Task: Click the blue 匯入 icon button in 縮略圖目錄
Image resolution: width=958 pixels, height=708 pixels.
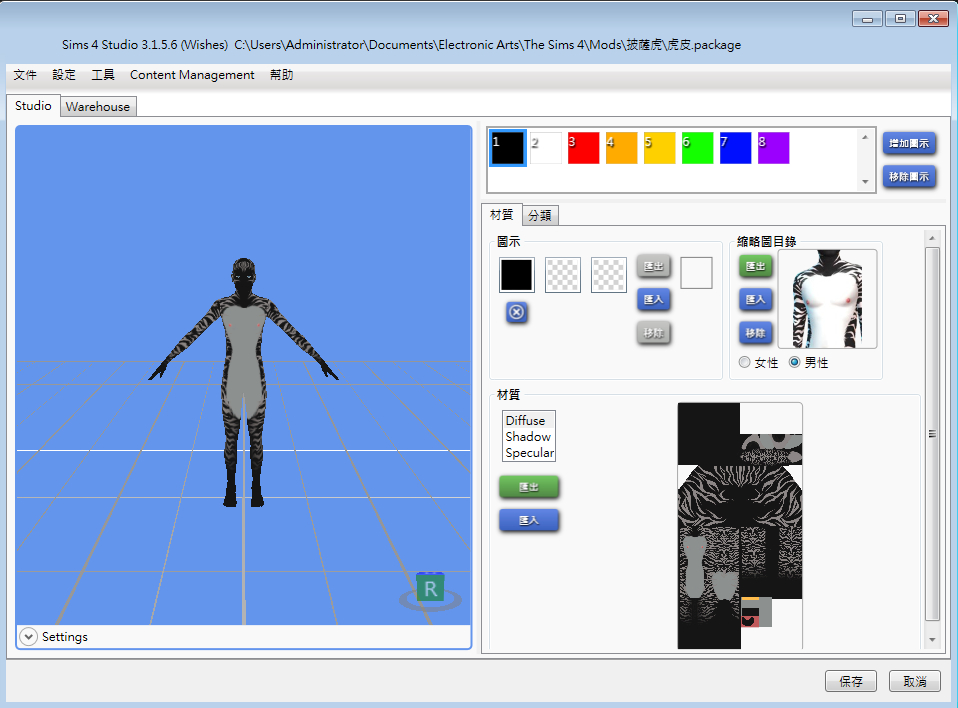Action: [x=755, y=299]
